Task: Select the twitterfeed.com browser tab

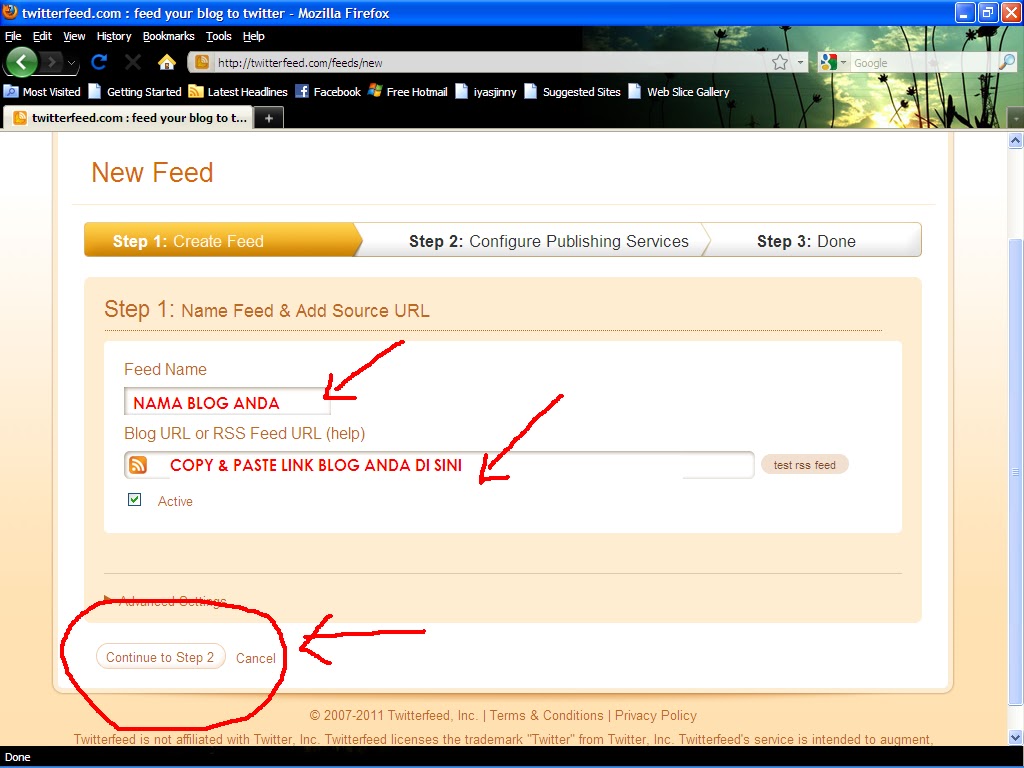Action: coord(129,118)
